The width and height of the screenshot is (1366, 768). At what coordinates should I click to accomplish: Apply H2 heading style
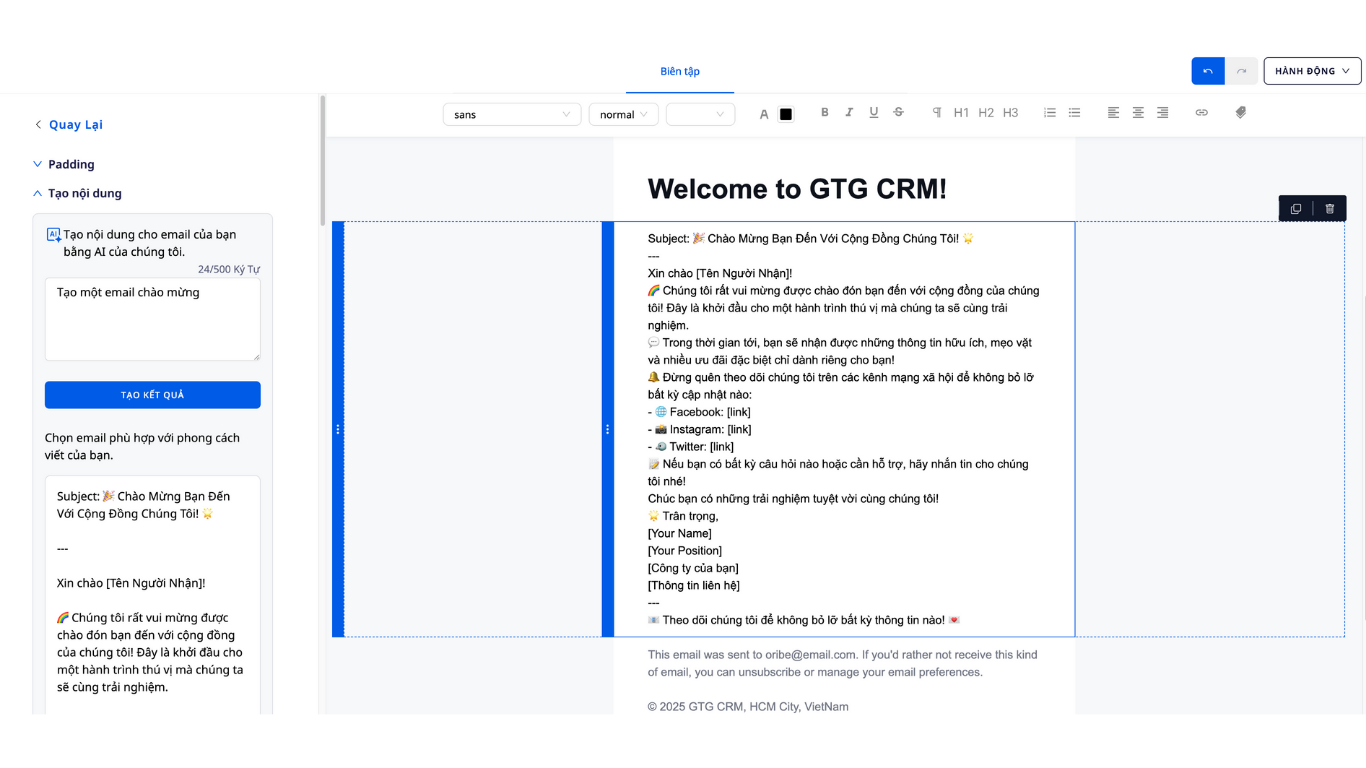(x=986, y=113)
